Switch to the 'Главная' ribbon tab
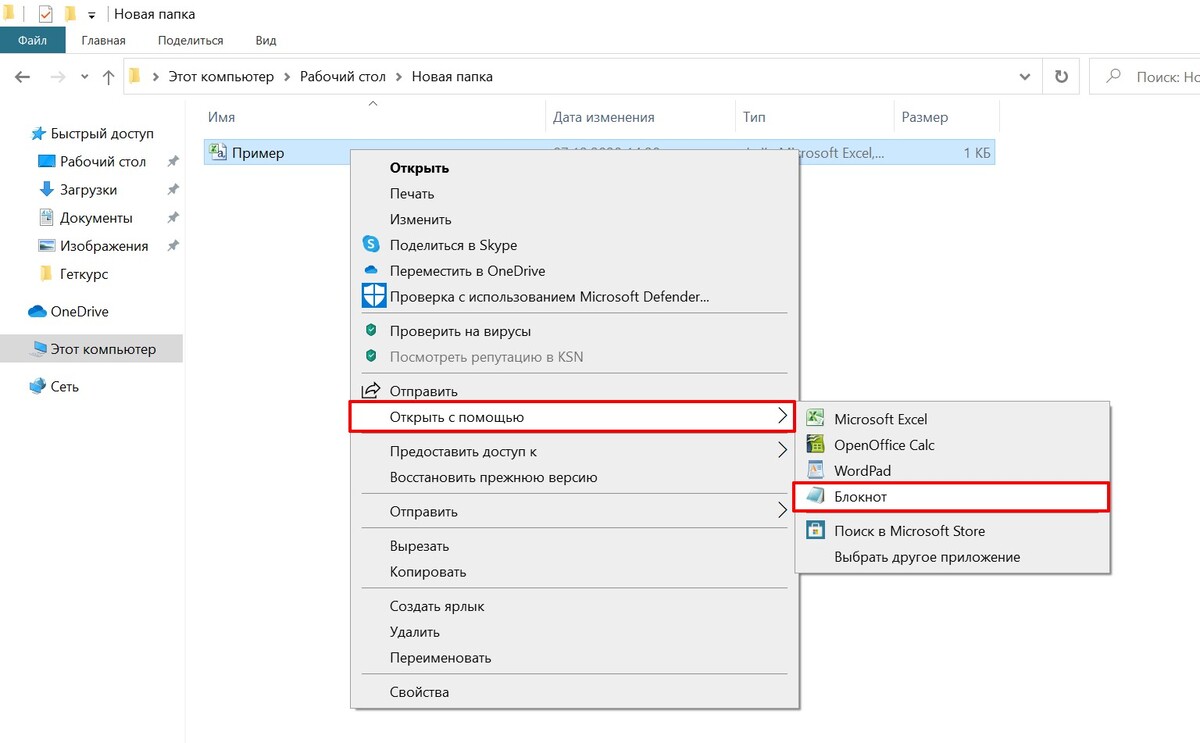The width and height of the screenshot is (1200, 743). pos(103,41)
